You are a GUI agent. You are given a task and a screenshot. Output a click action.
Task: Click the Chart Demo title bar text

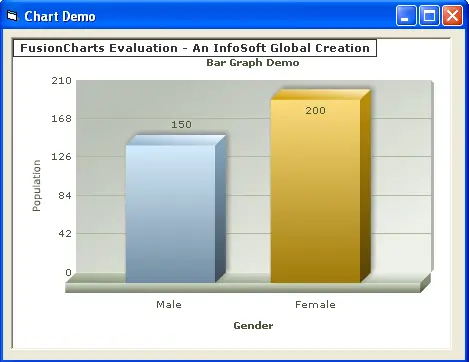coord(60,16)
